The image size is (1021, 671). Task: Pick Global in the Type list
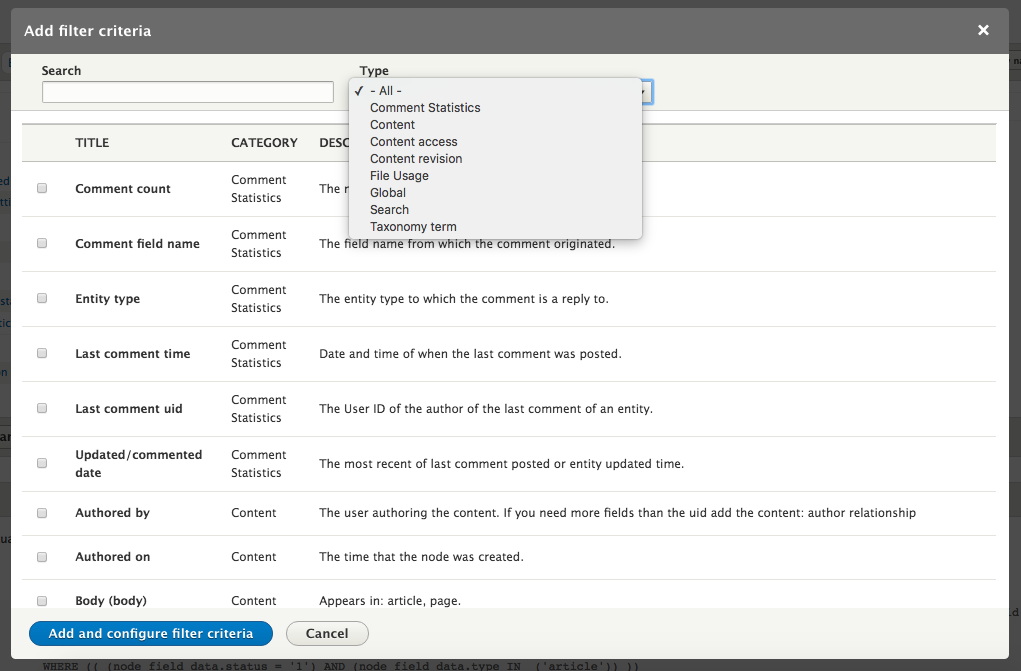(388, 193)
